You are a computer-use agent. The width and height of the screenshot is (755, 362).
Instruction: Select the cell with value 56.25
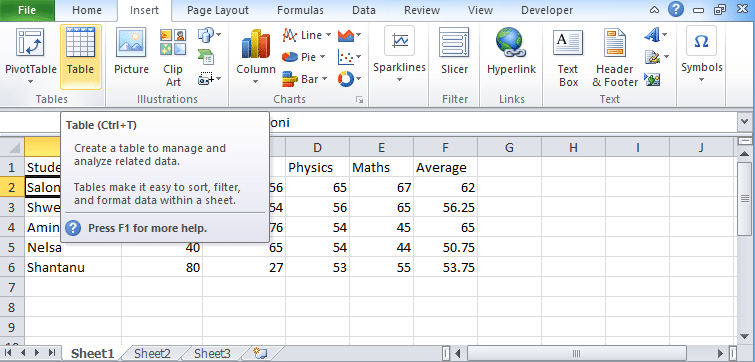[445, 207]
